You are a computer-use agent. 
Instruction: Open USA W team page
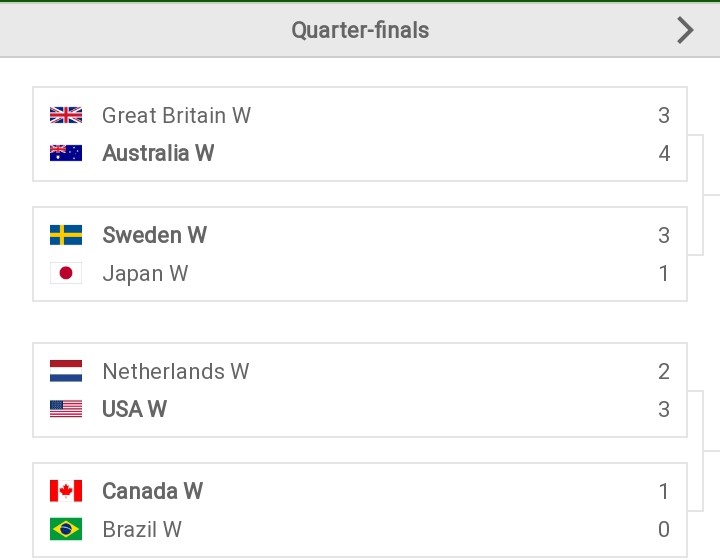(x=134, y=409)
